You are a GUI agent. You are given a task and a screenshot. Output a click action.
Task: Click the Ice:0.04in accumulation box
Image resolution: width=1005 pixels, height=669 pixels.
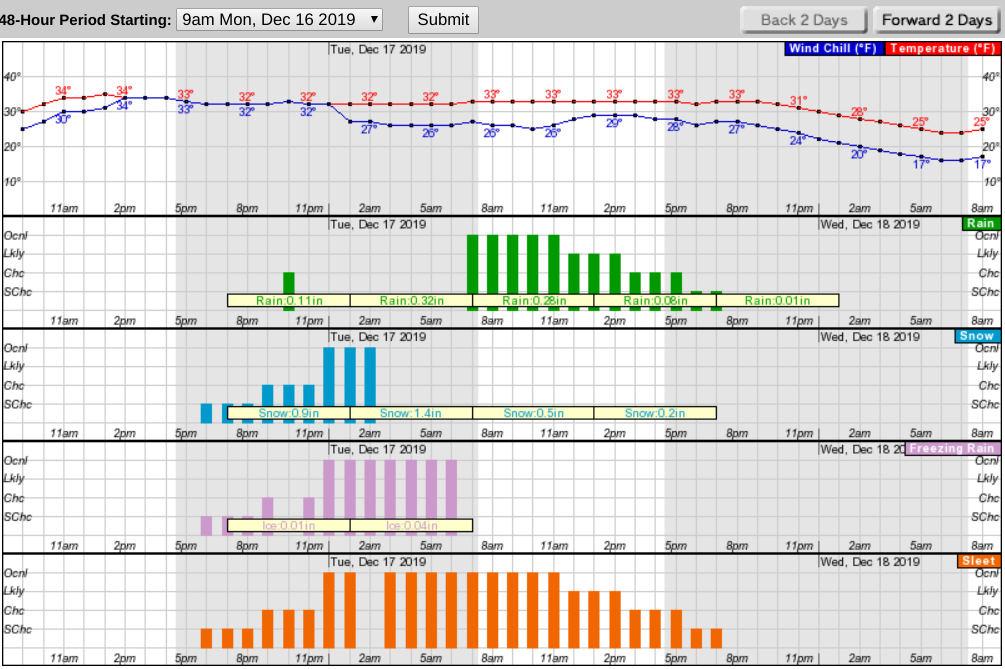[x=411, y=526]
